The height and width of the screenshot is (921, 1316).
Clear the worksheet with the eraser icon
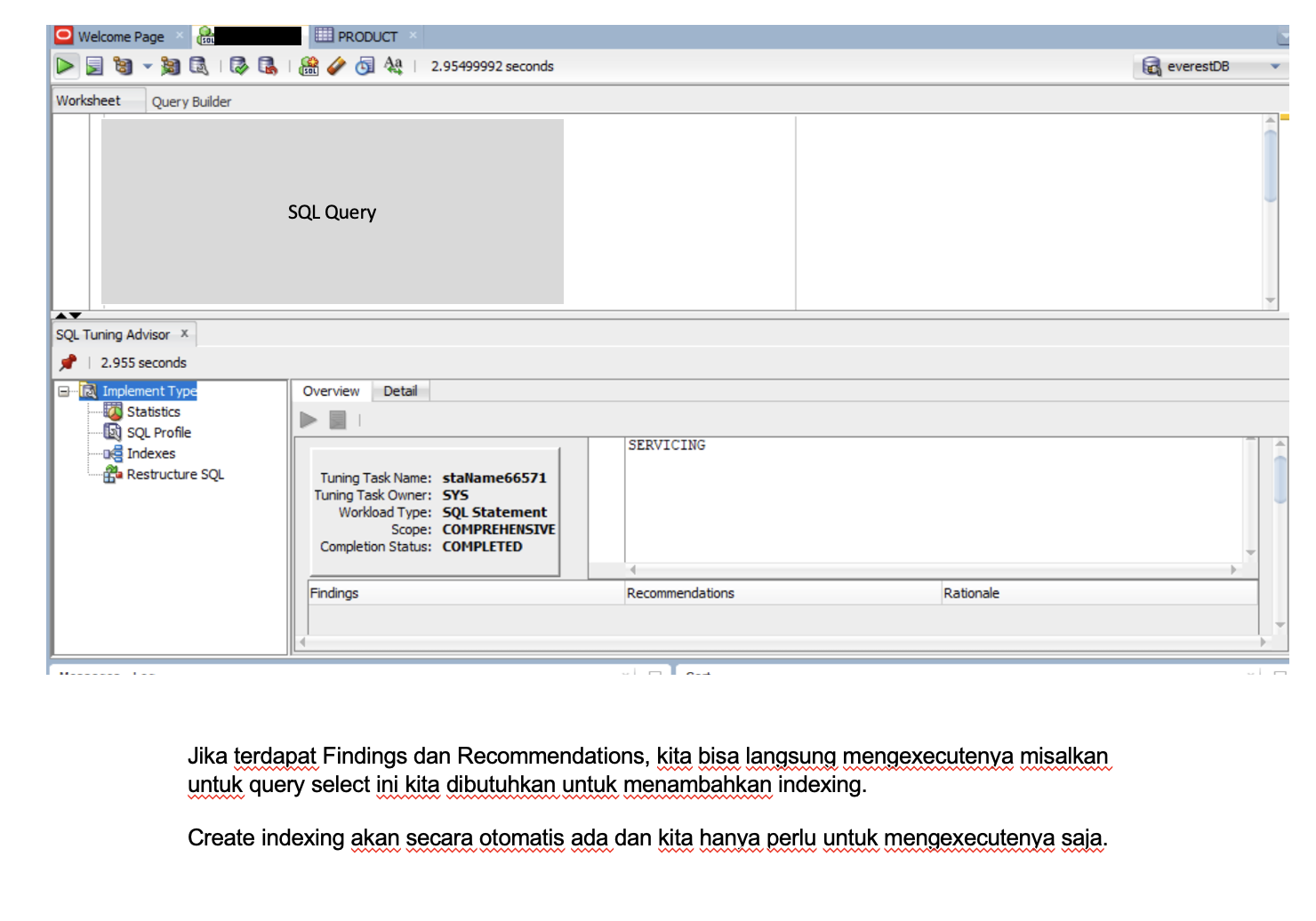[336, 66]
